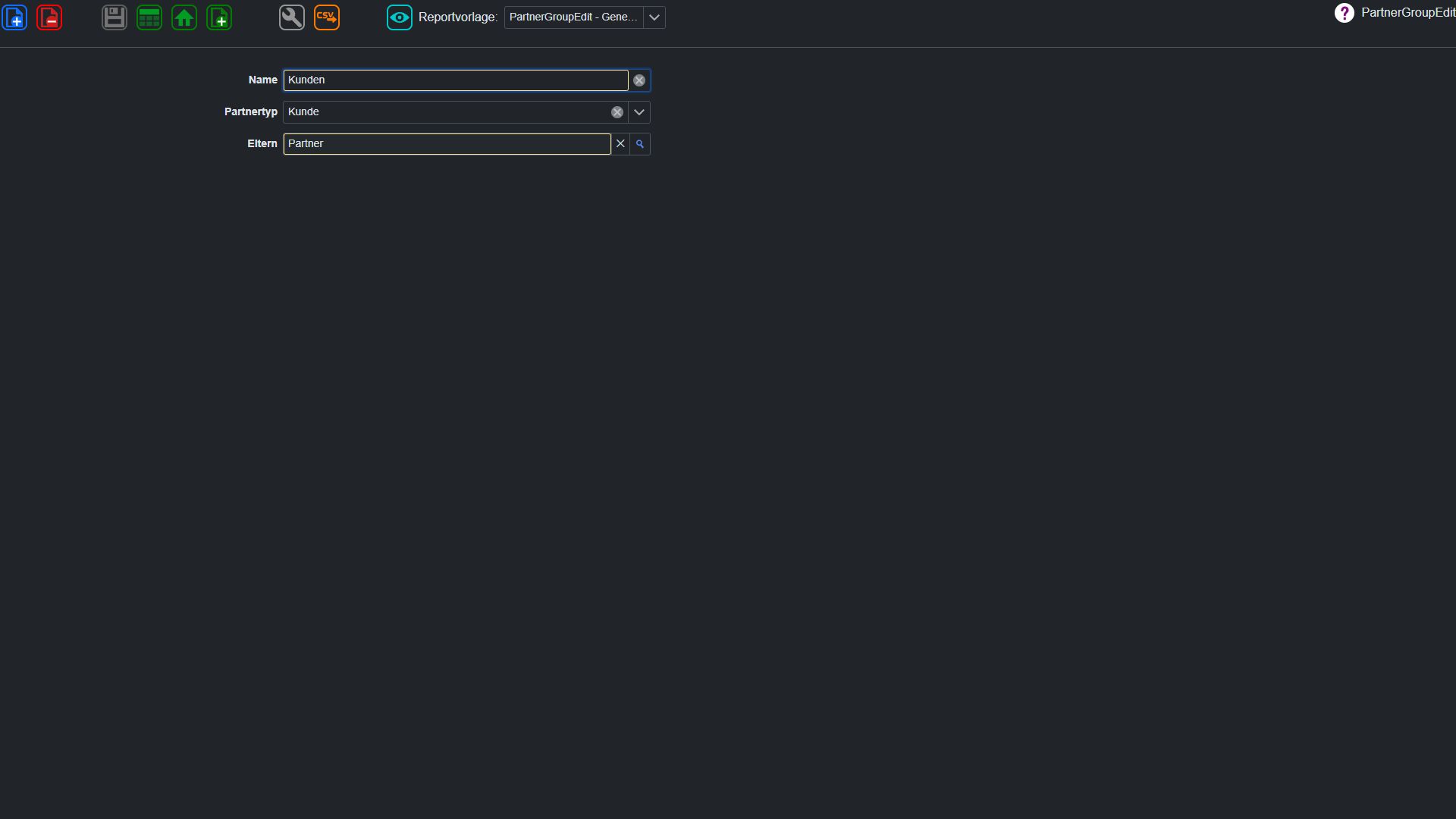
Task: Open the wrench settings tool icon
Action: pos(292,17)
